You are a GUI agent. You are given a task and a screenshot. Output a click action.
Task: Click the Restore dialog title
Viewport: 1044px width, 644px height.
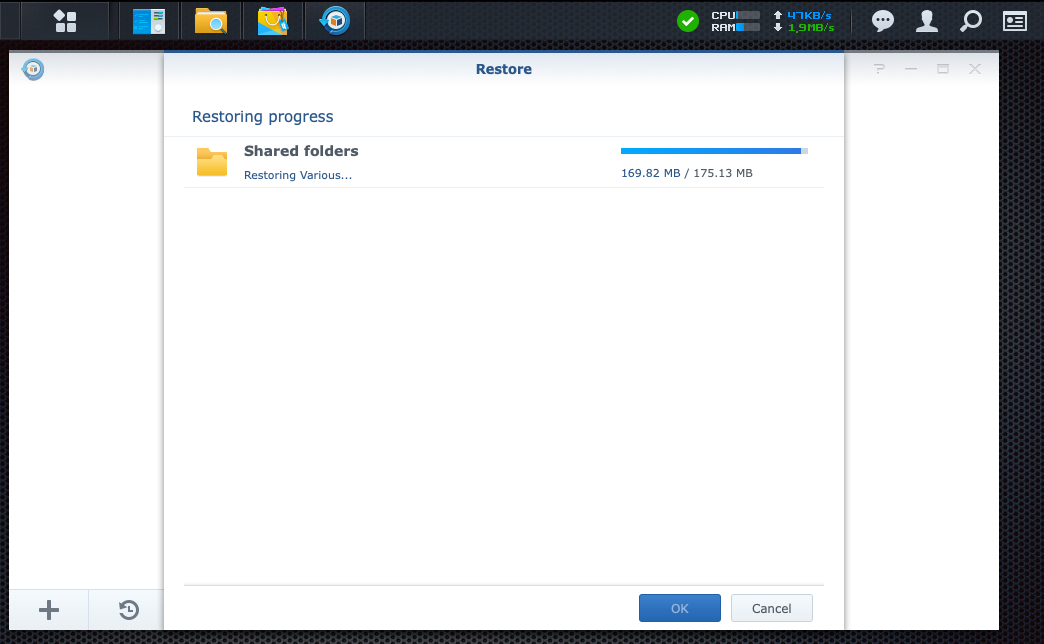(x=503, y=69)
